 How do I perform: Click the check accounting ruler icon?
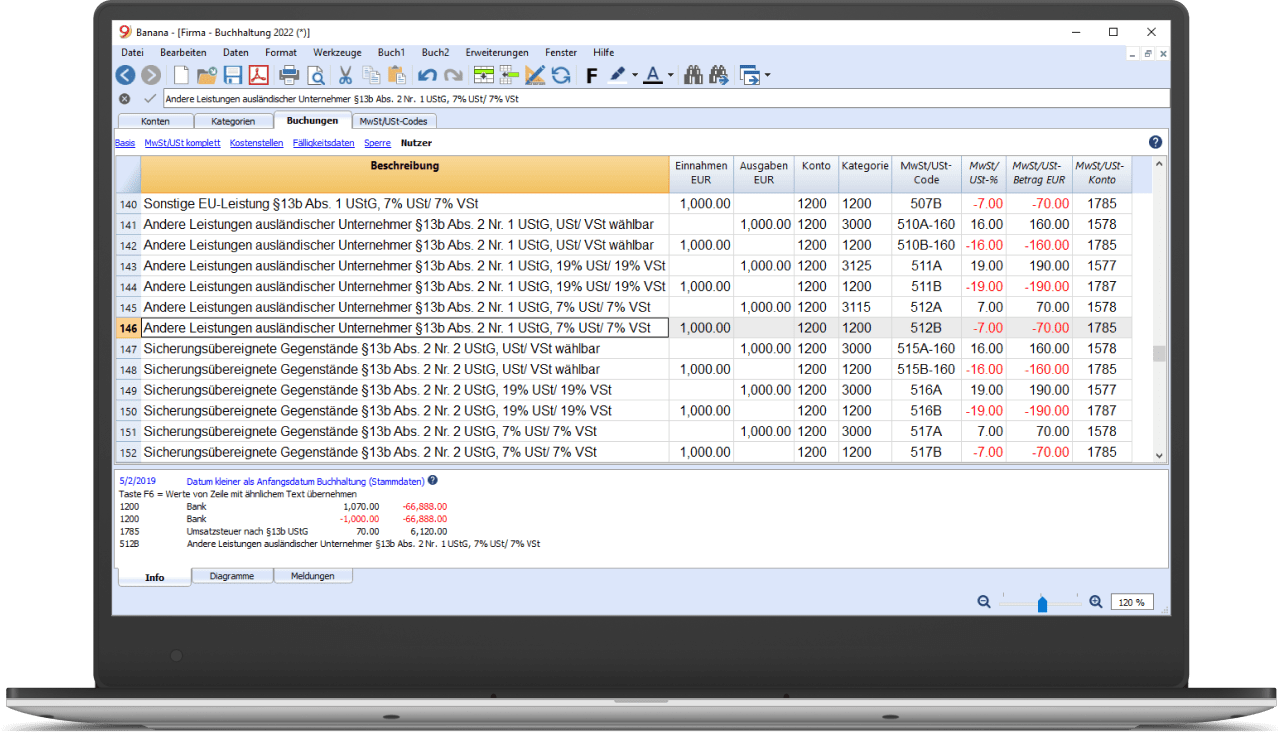click(x=535, y=75)
